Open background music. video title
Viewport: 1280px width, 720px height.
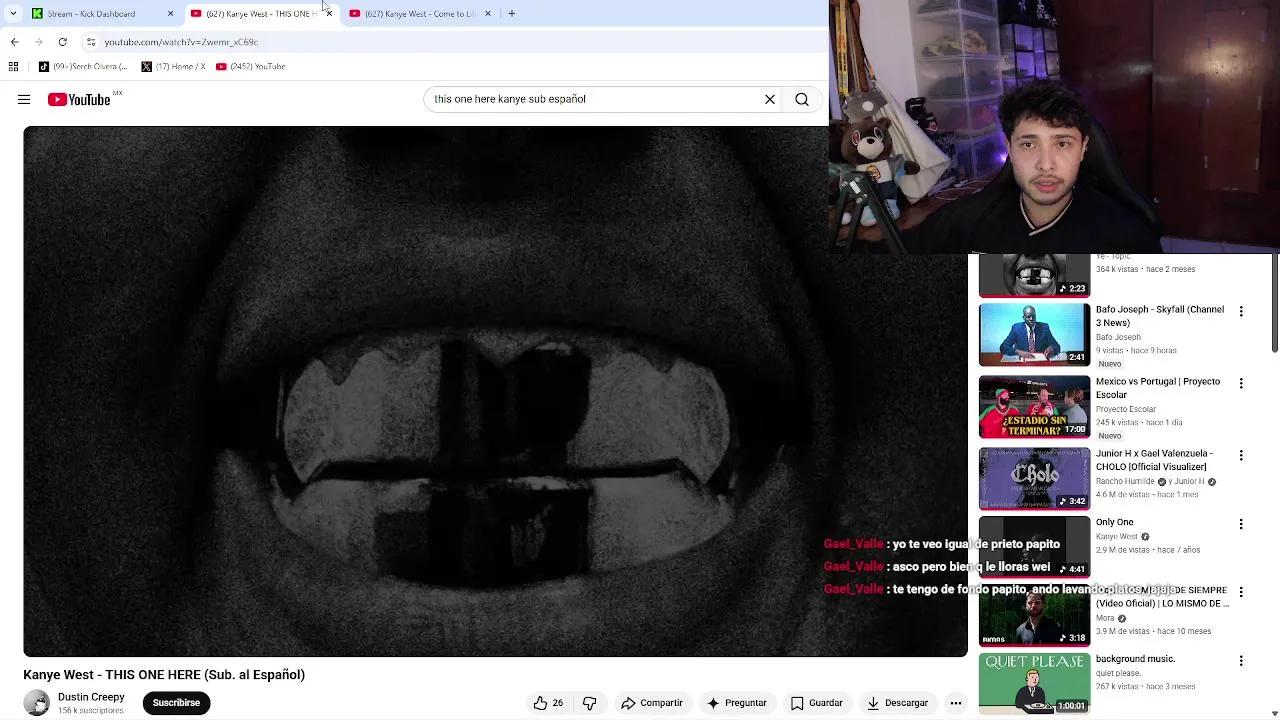pos(1135,659)
